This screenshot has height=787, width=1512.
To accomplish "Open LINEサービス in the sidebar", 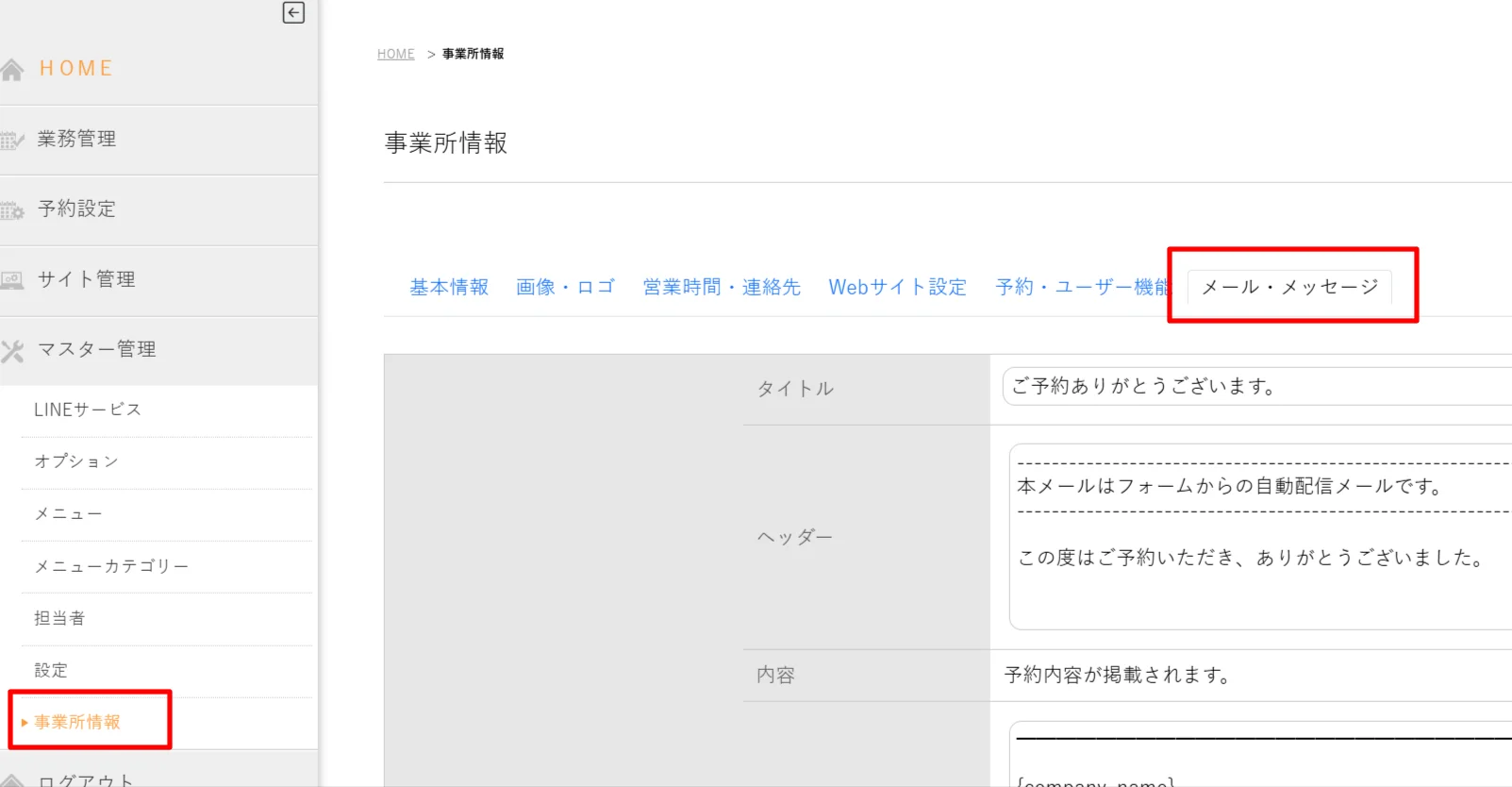I will [x=88, y=410].
